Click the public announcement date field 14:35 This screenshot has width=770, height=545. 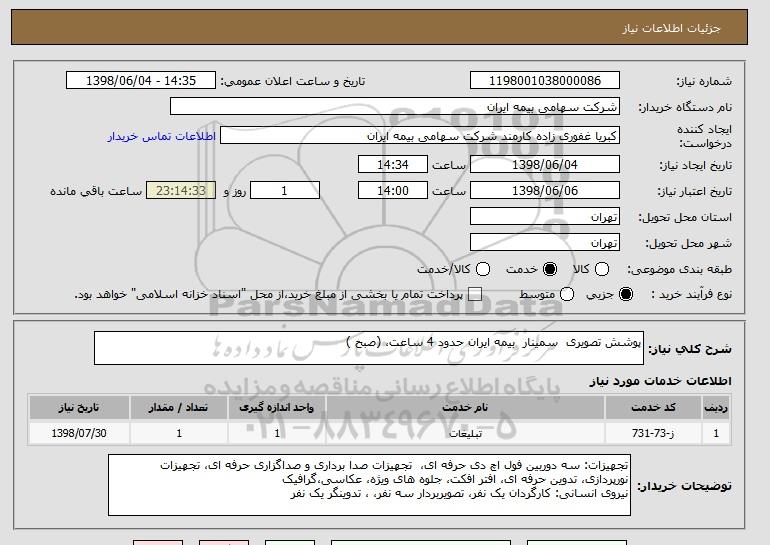tap(141, 81)
